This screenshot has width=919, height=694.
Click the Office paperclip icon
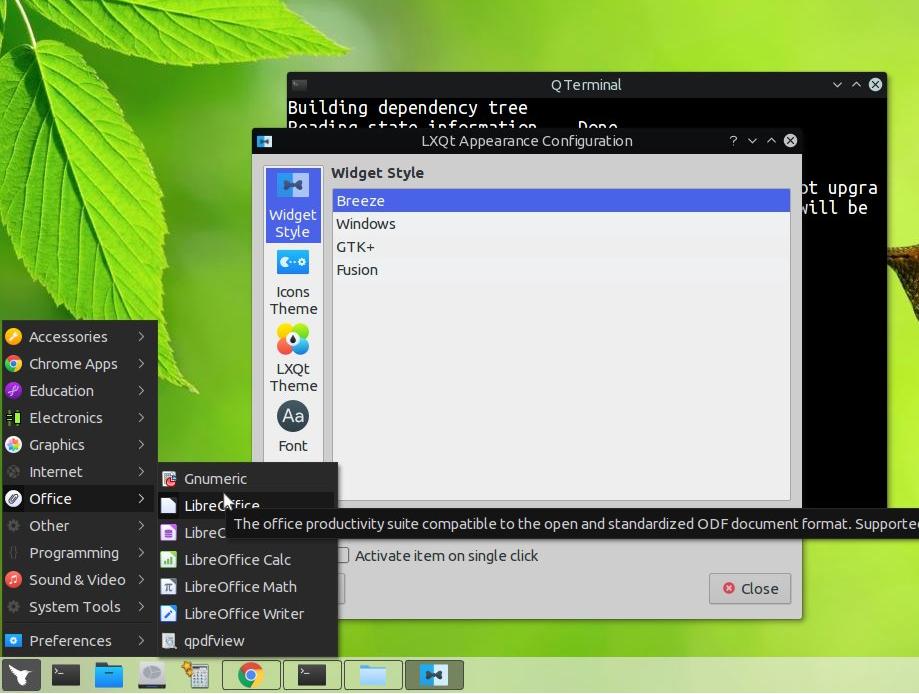point(13,498)
